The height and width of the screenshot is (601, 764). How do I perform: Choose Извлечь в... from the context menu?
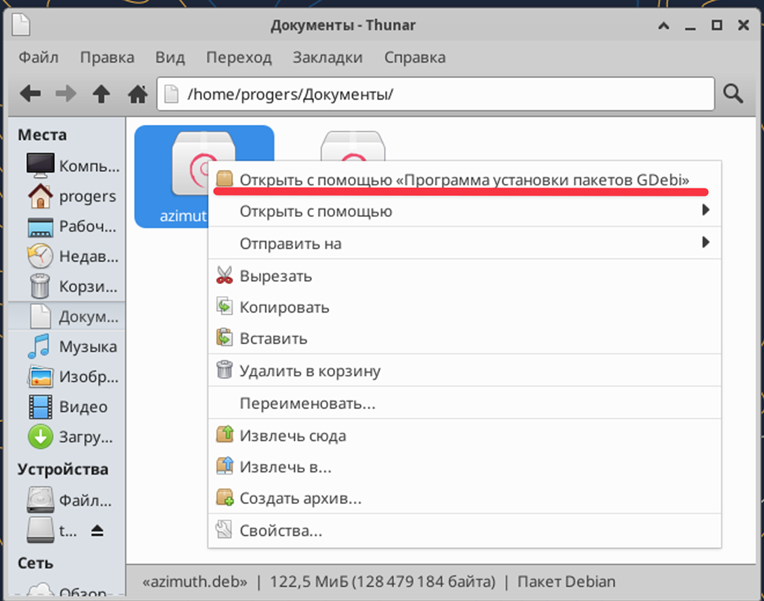tap(464, 467)
